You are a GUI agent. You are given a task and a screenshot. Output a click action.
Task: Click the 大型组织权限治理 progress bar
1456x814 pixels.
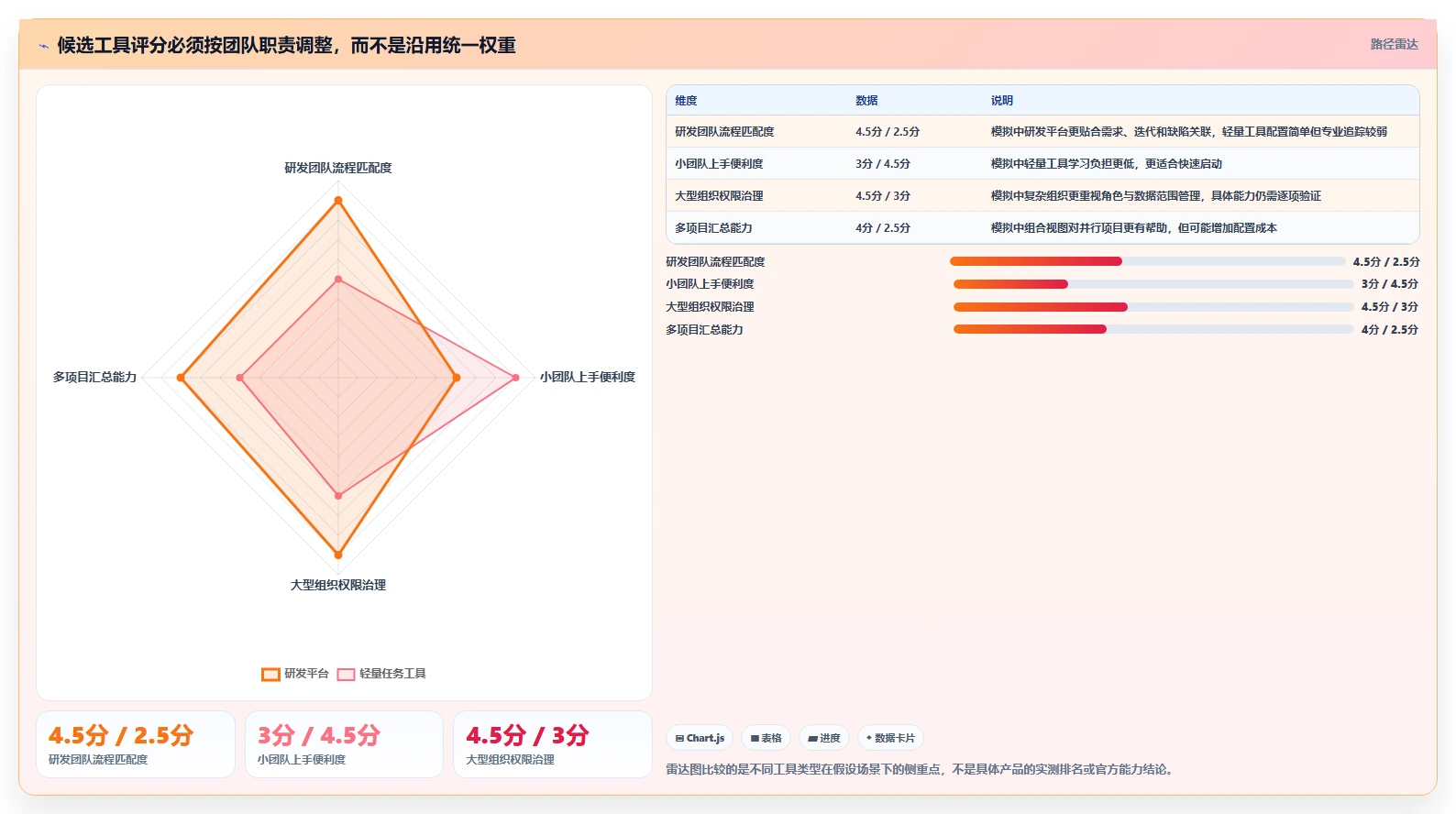point(1153,307)
